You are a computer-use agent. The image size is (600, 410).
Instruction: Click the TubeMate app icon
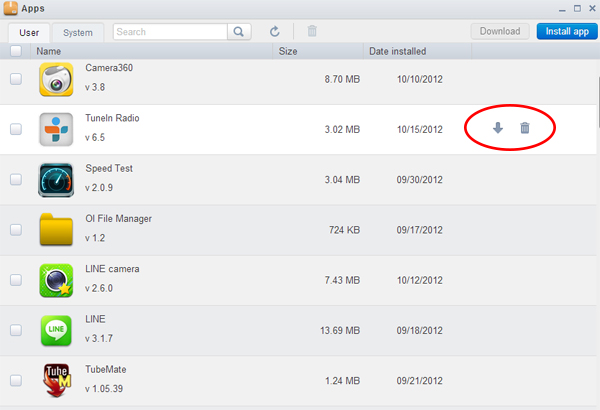click(57, 380)
